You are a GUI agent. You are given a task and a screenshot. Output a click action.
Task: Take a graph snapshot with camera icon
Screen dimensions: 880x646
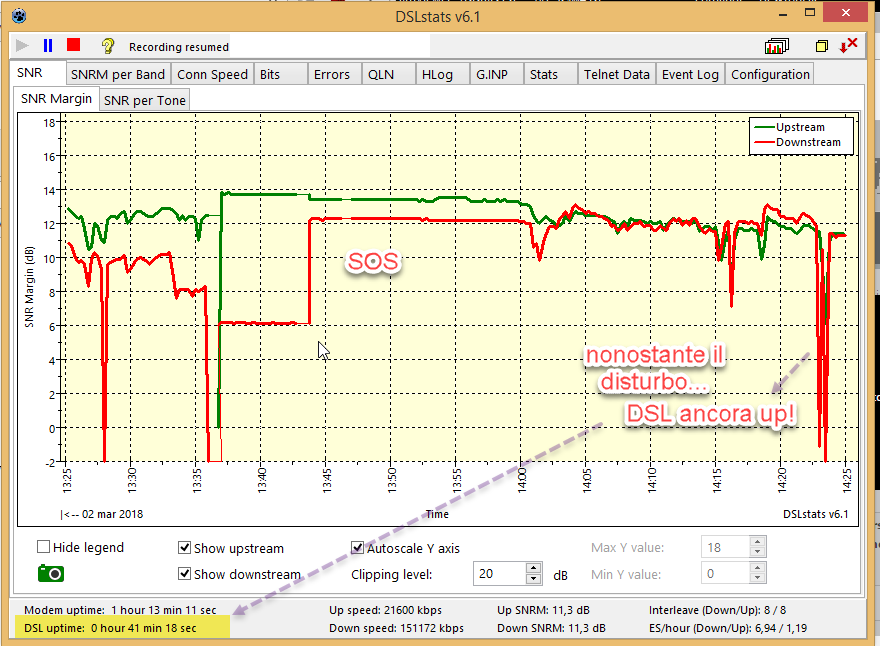tap(51, 574)
